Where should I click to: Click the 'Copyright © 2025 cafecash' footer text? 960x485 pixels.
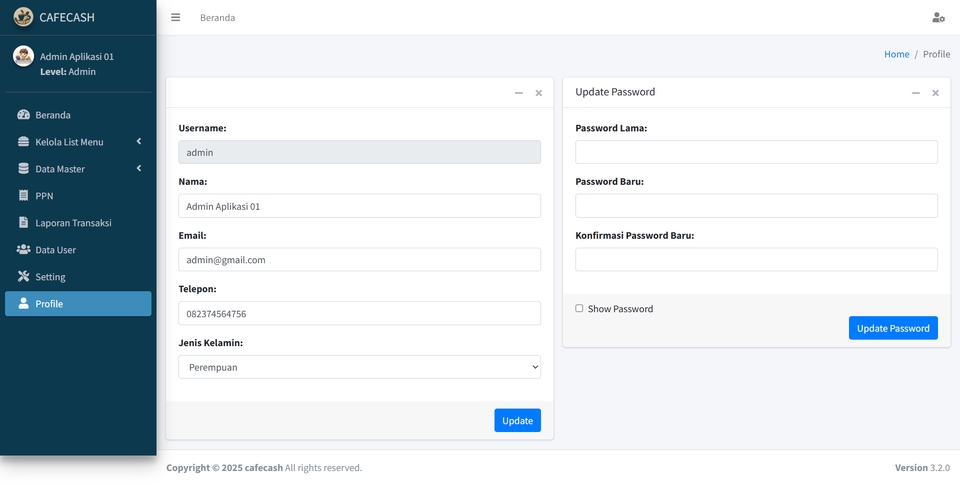225,467
